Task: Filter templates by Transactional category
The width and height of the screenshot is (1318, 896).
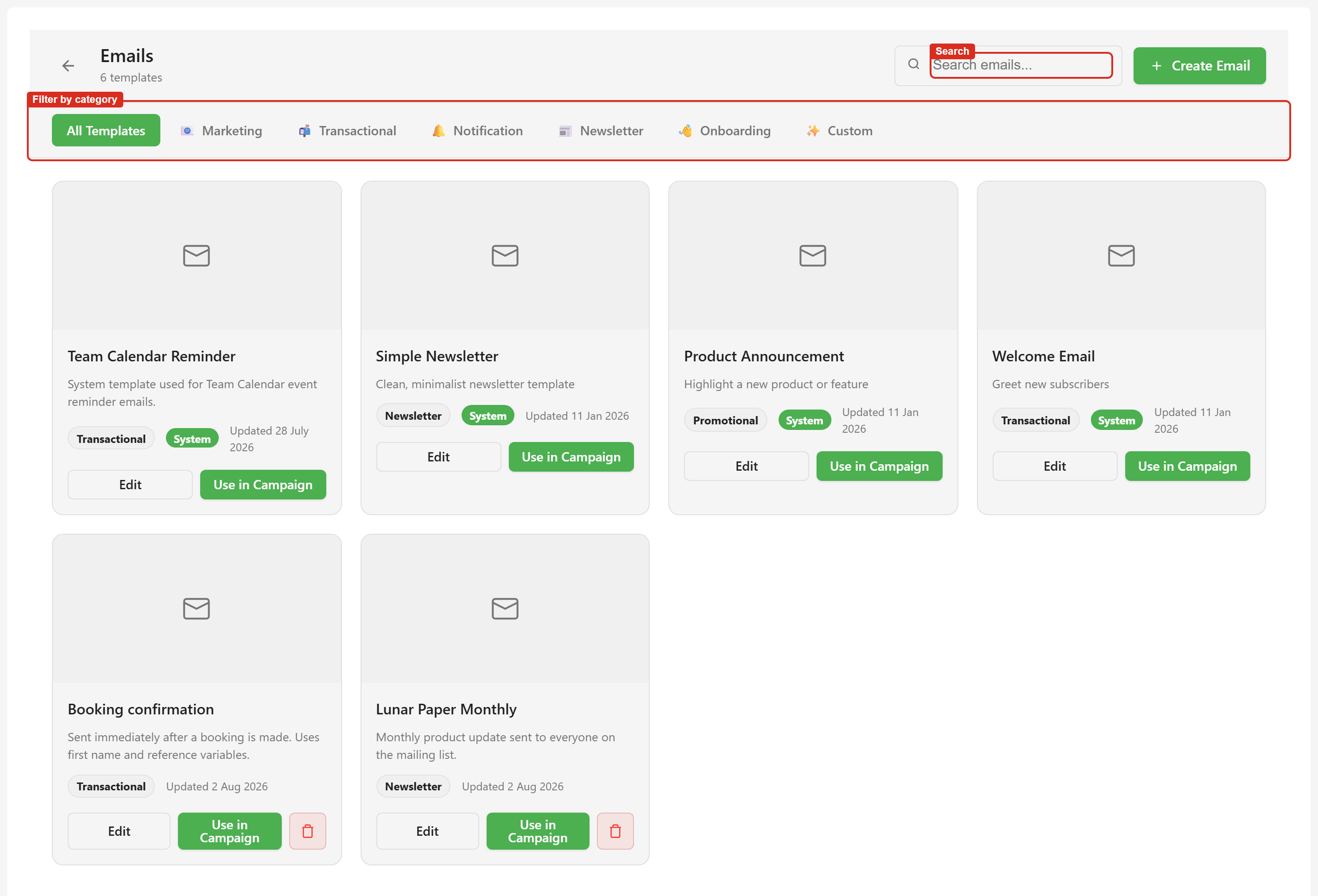Action: click(x=347, y=131)
